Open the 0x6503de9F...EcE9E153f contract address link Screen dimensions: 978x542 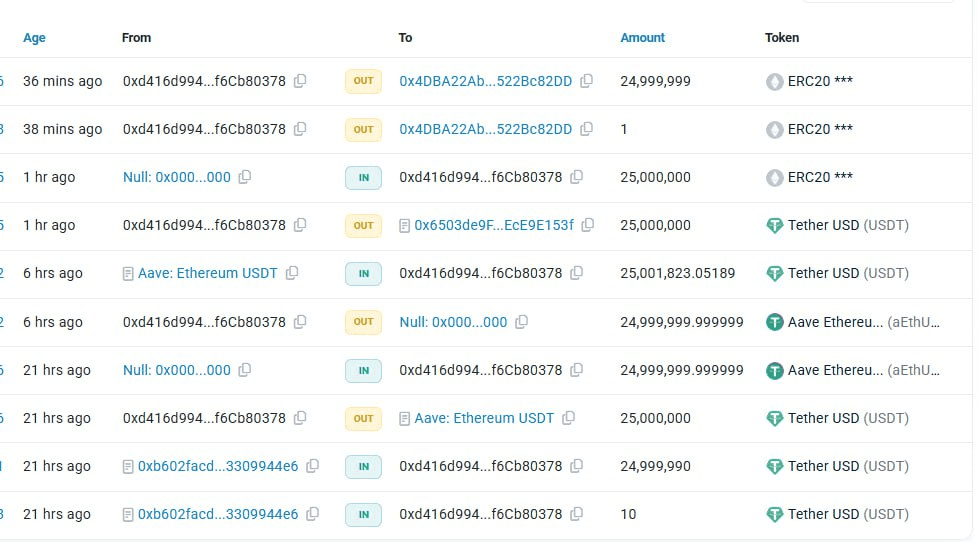coord(494,225)
